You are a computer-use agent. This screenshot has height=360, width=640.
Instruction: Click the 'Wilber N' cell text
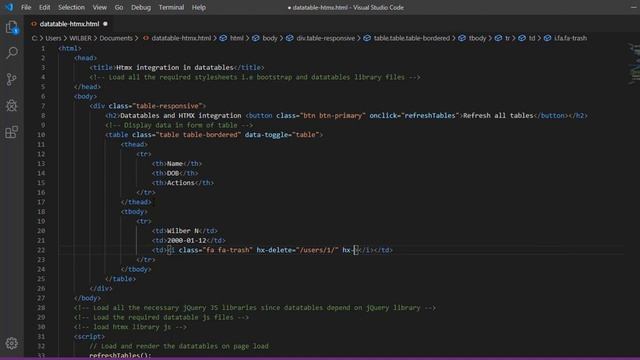(183, 231)
